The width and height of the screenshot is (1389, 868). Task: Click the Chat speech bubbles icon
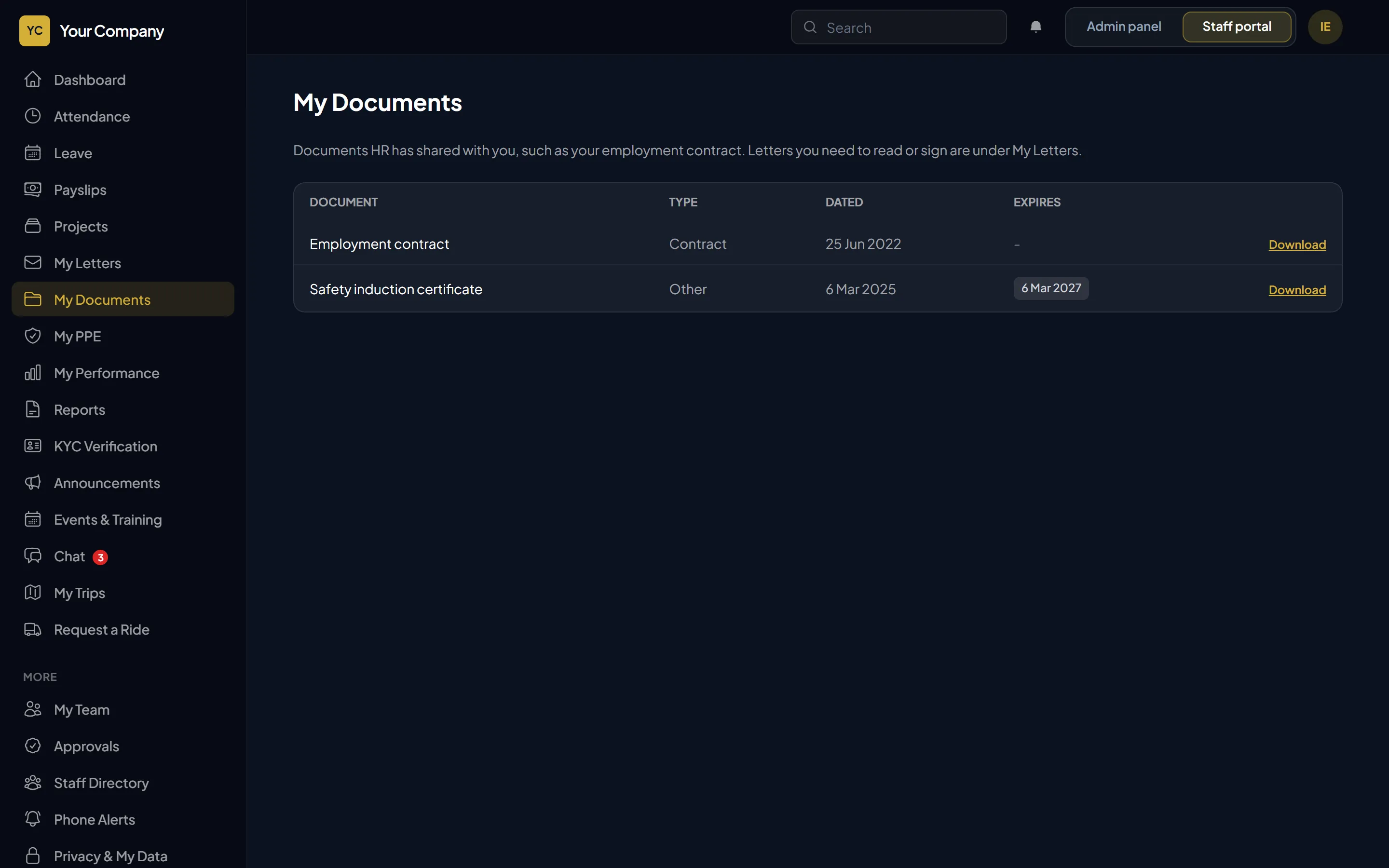(33, 556)
